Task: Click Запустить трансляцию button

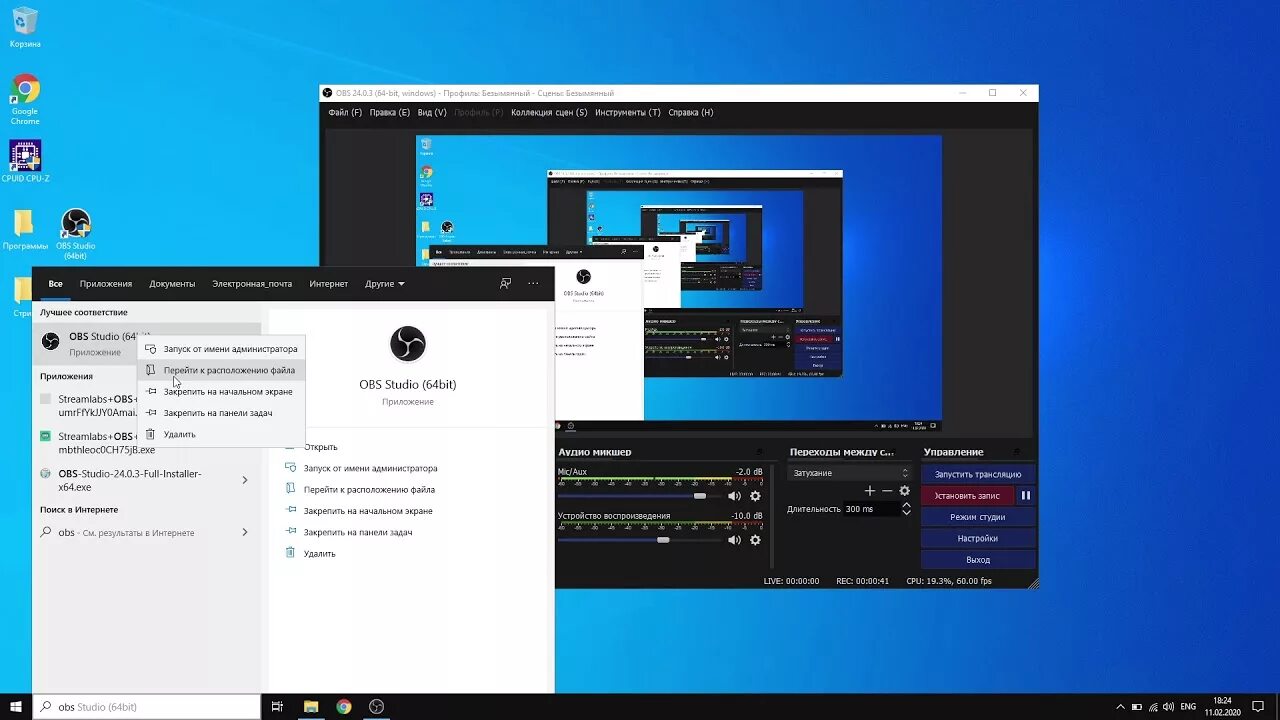Action: pos(978,474)
